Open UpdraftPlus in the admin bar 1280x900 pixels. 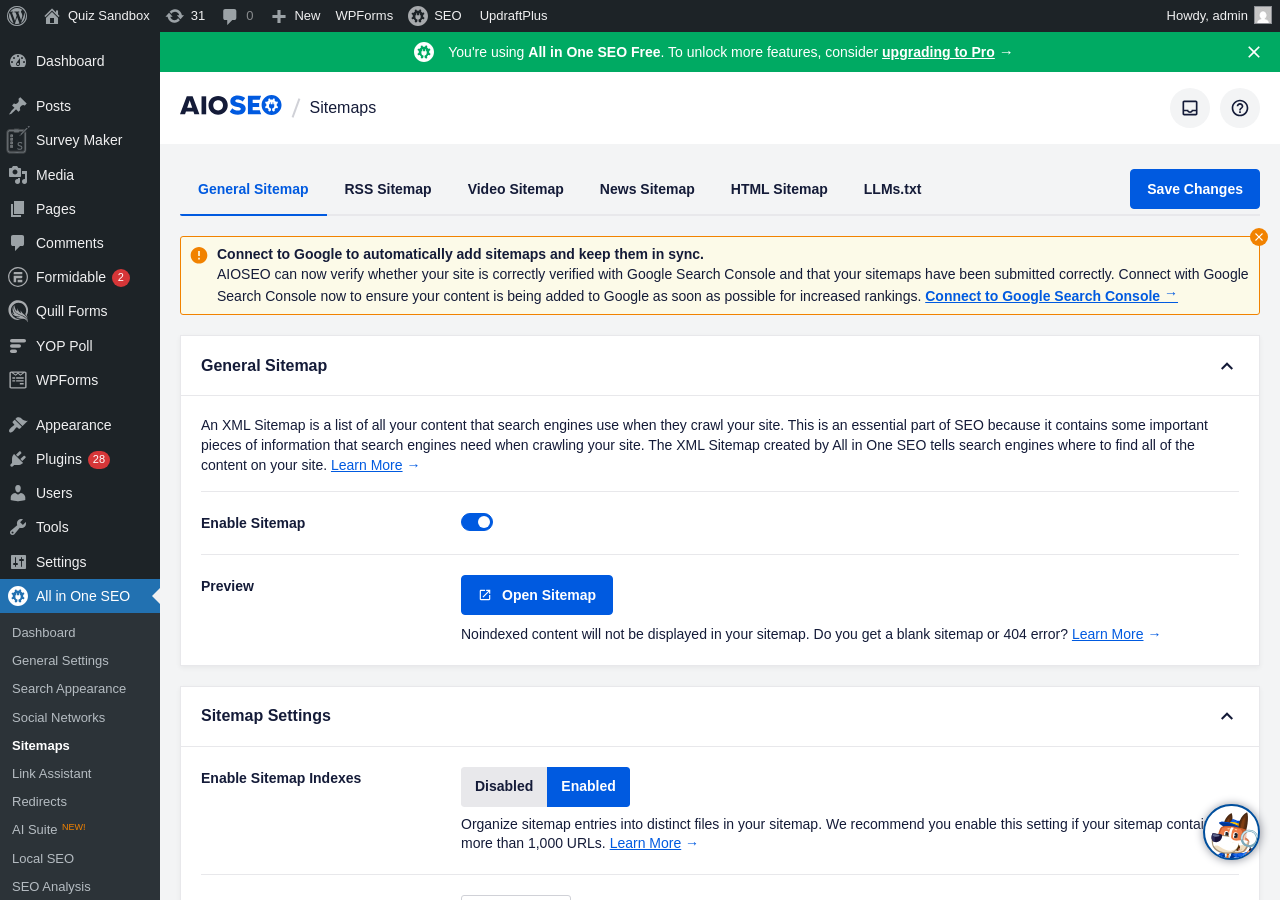point(514,16)
